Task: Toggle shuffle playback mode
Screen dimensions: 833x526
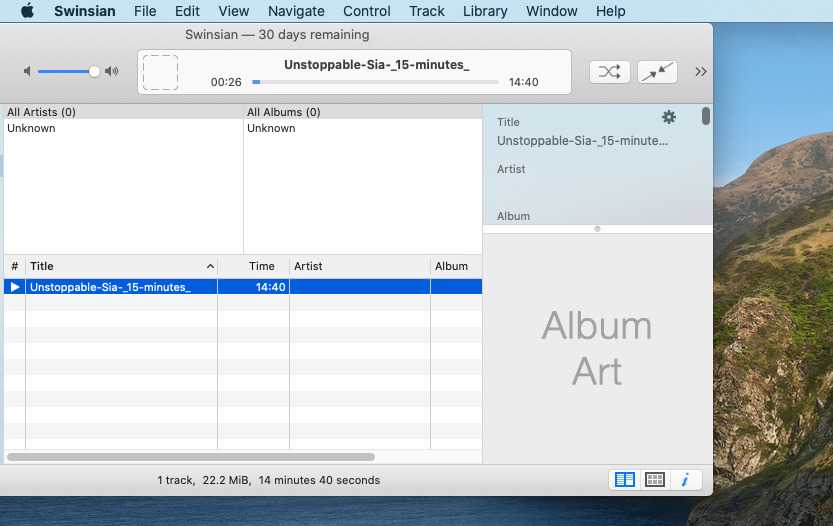Action: (x=609, y=71)
